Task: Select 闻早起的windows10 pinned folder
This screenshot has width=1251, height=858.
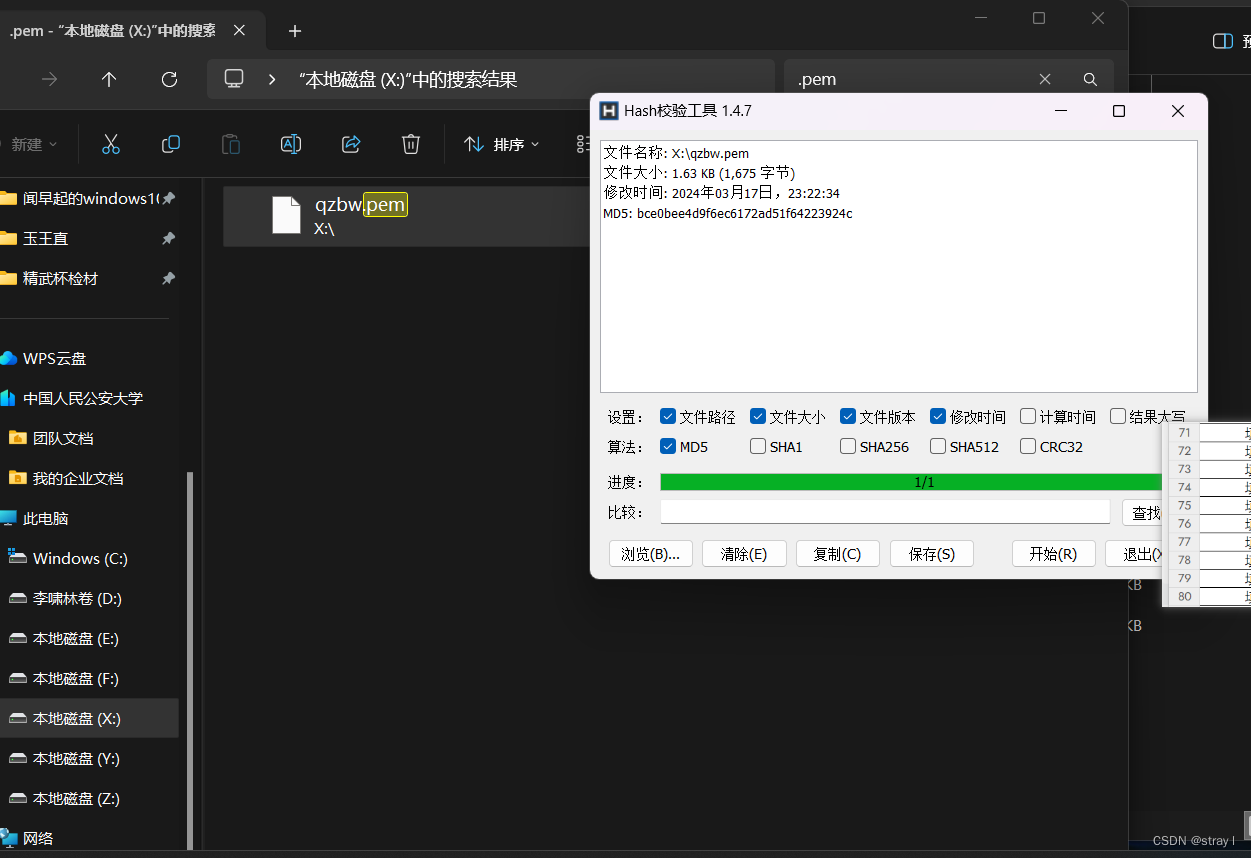Action: click(x=88, y=199)
